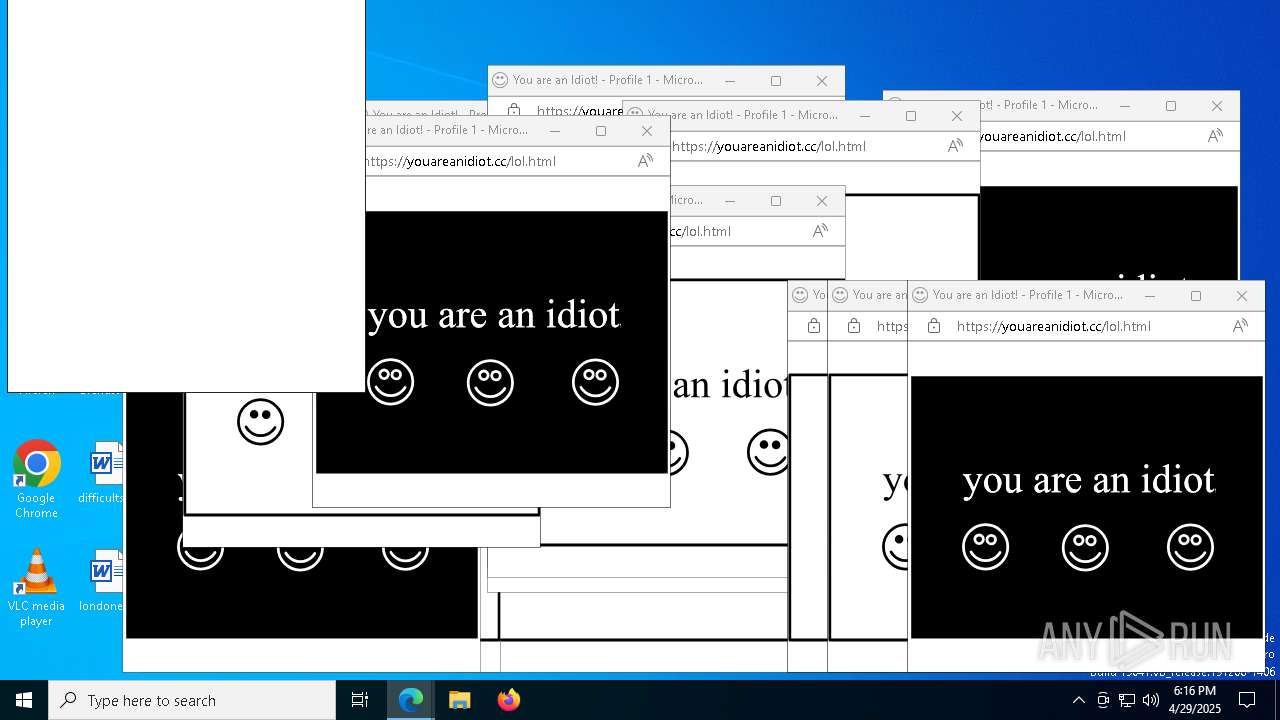Click the lock icon beside the full URL in front-right popup

coord(934,326)
